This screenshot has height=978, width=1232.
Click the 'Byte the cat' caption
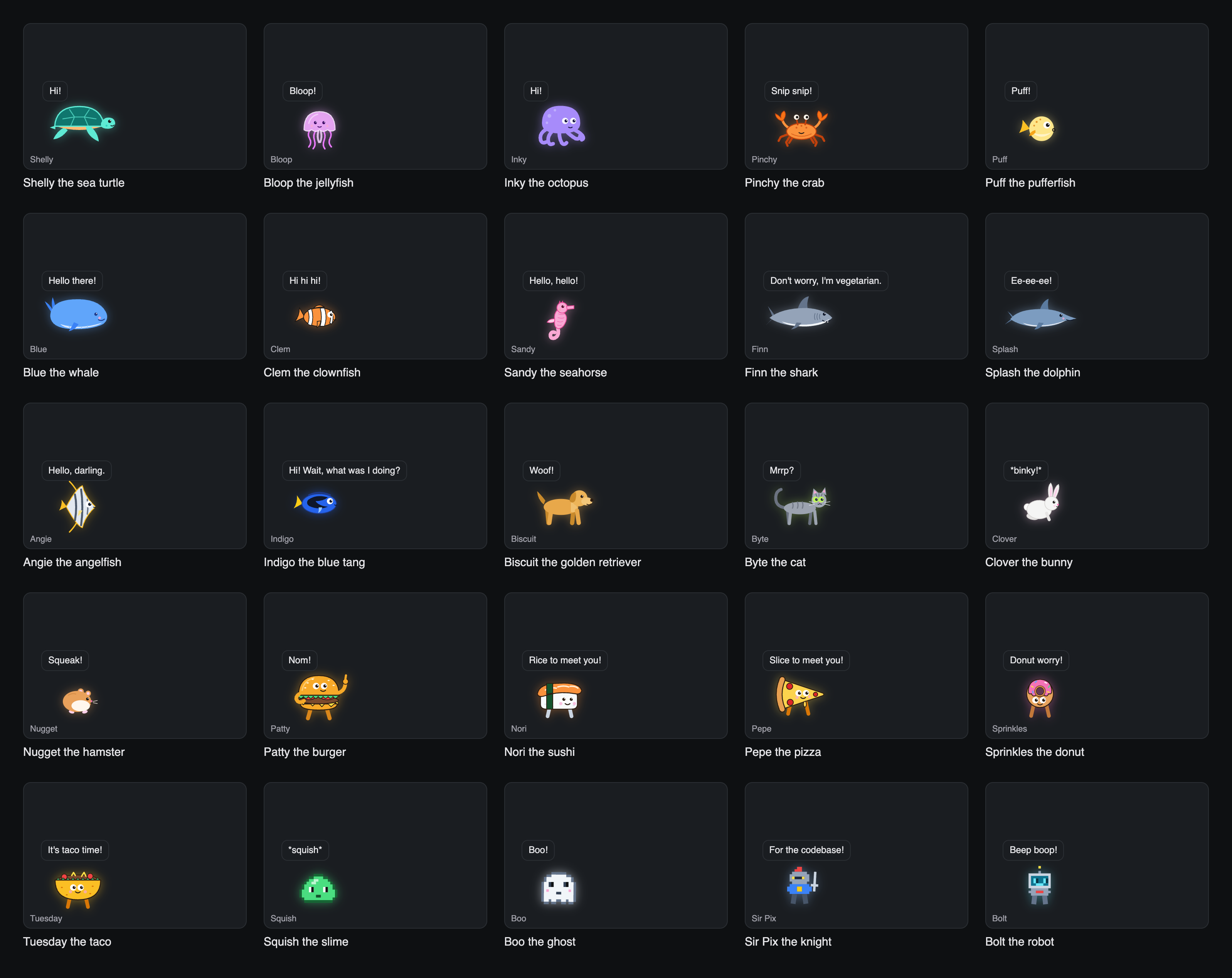pos(775,562)
